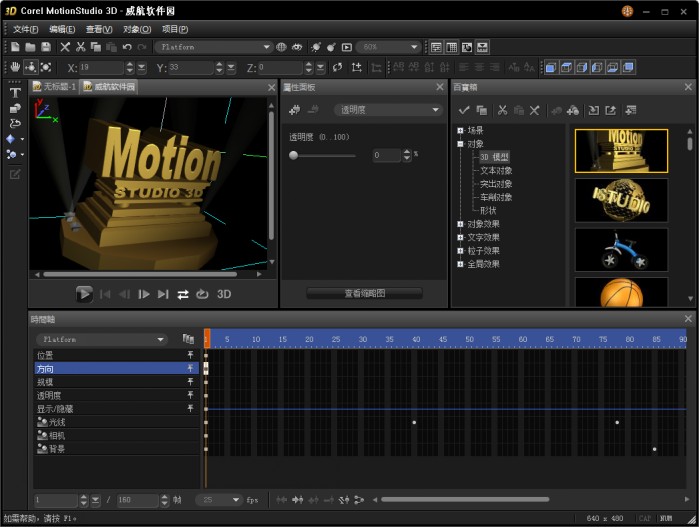This screenshot has width=699, height=527.
Task: Open the 编辑(E) menu
Action: (x=62, y=29)
